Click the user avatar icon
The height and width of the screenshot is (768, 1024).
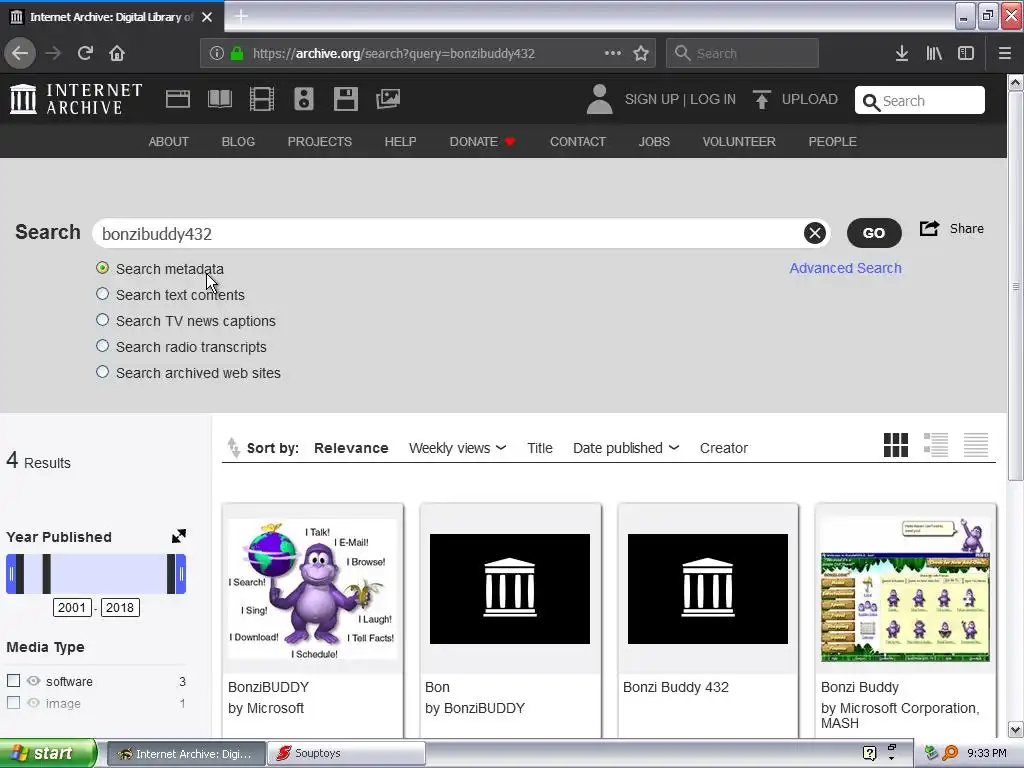tap(600, 99)
